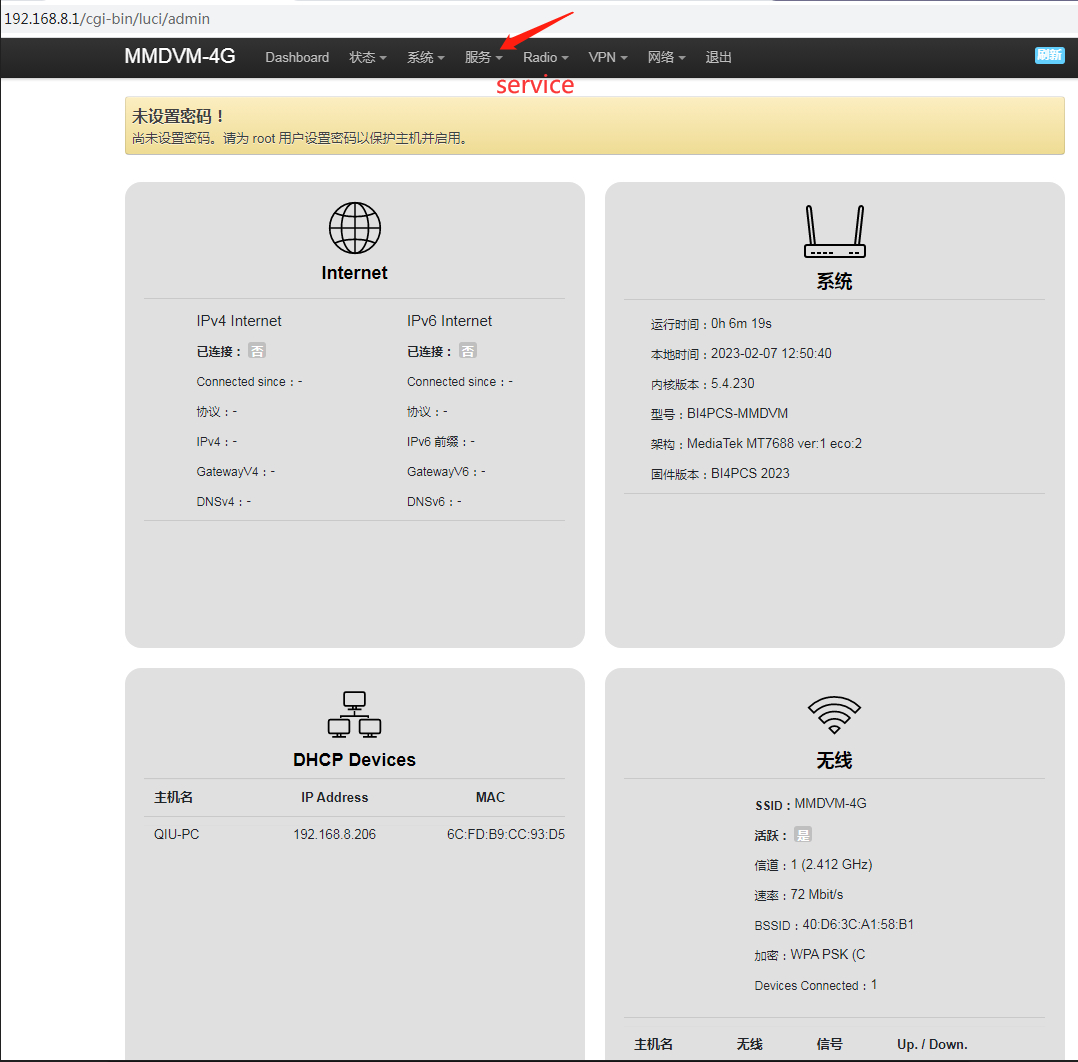
Task: Click the 刷新 refresh badge
Action: (1049, 55)
